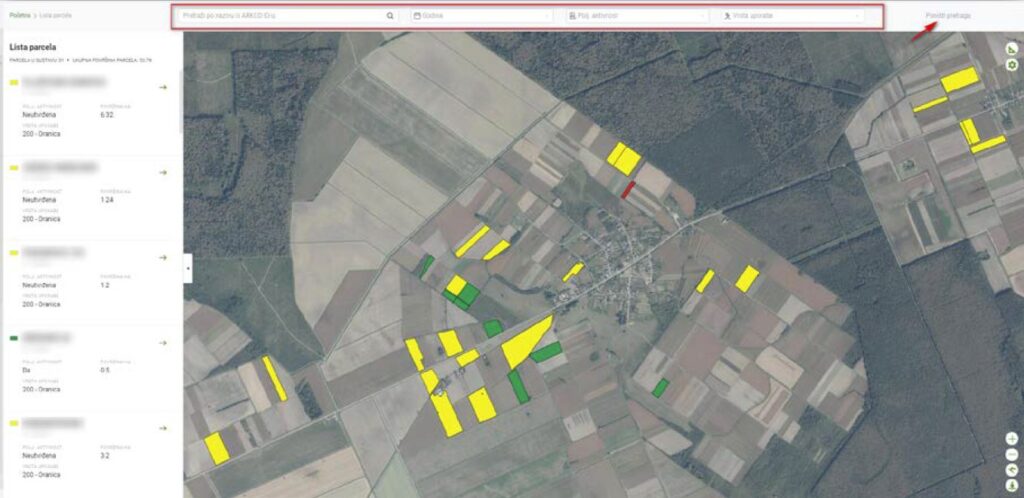Click the search magnifier icon
1024x498 pixels.
[390, 16]
